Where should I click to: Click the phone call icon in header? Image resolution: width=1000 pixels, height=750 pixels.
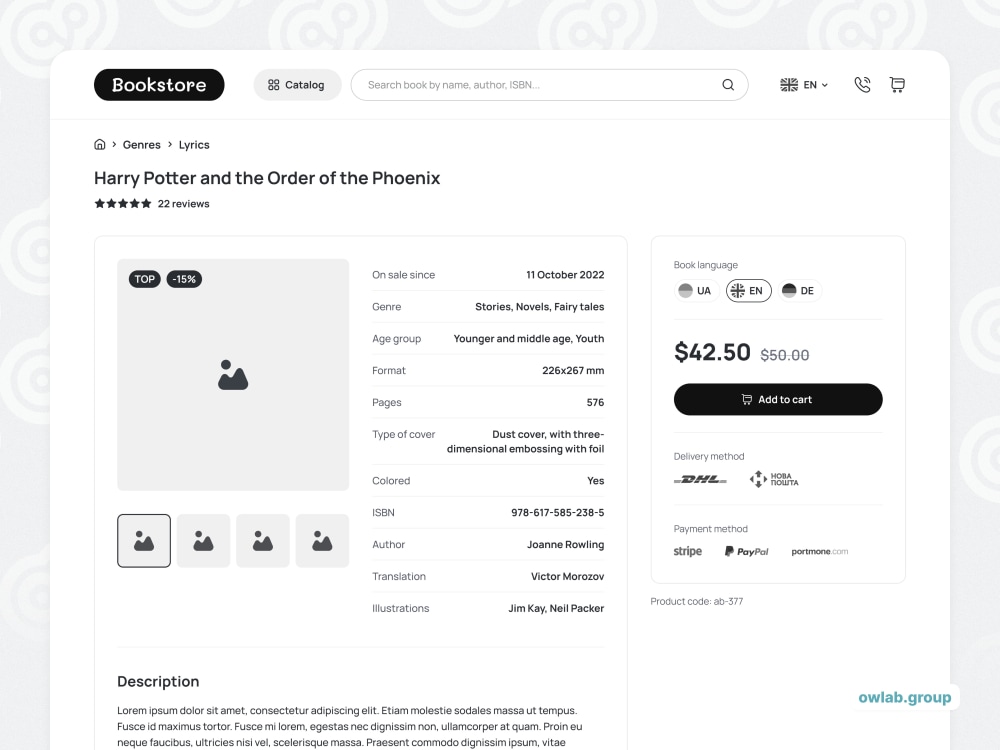point(862,85)
